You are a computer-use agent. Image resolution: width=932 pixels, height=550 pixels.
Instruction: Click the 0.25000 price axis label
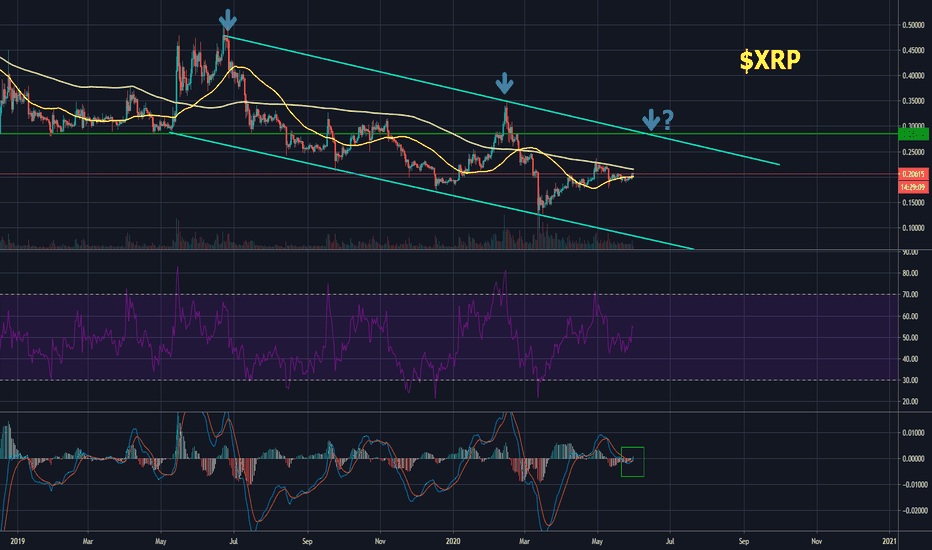[x=913, y=152]
